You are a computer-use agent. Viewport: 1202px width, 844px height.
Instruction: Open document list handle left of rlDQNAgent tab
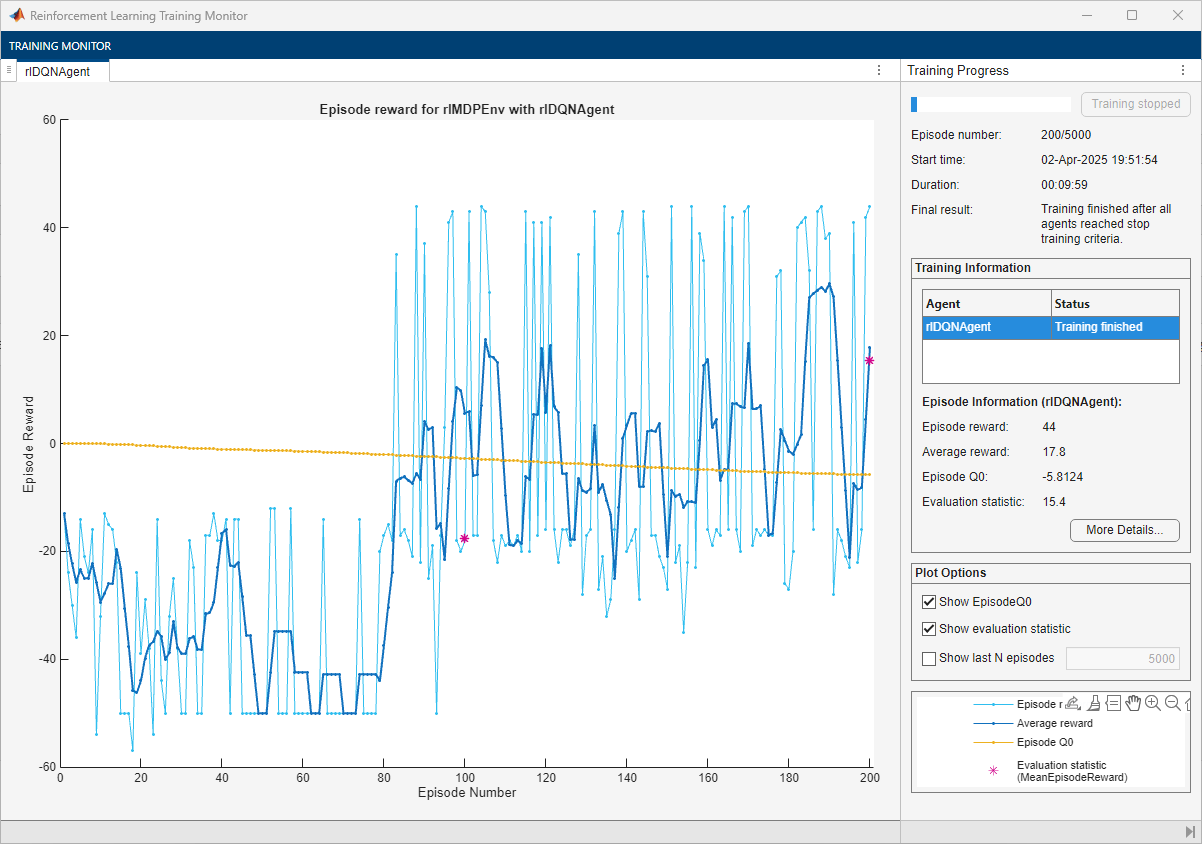8,70
